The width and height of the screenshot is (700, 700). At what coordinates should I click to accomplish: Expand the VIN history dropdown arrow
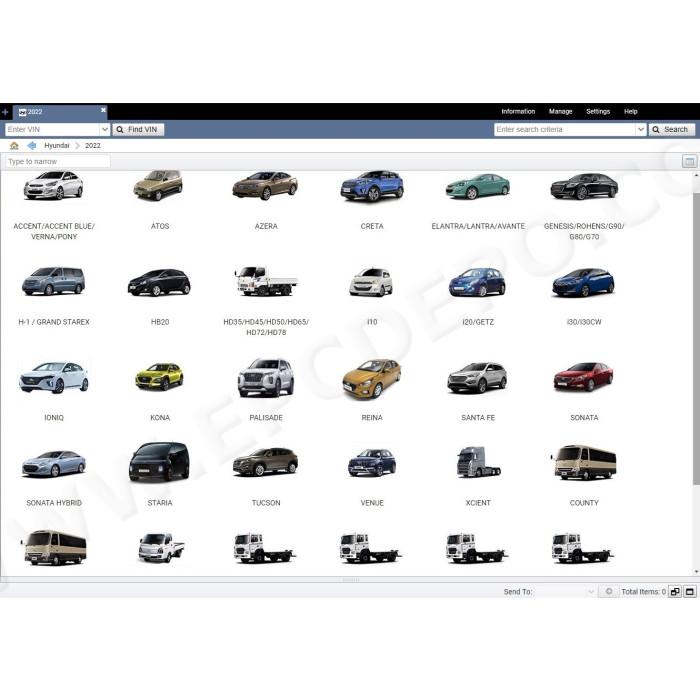click(x=104, y=129)
